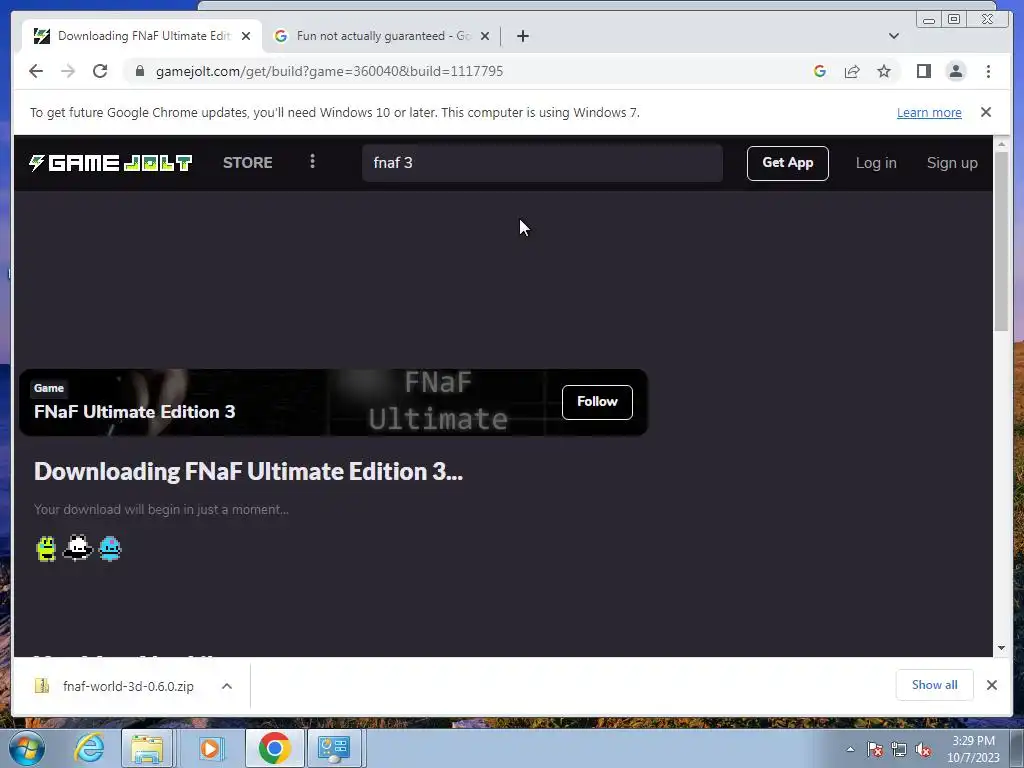Click the Google icon in address bar
The height and width of the screenshot is (768, 1024).
[x=820, y=71]
